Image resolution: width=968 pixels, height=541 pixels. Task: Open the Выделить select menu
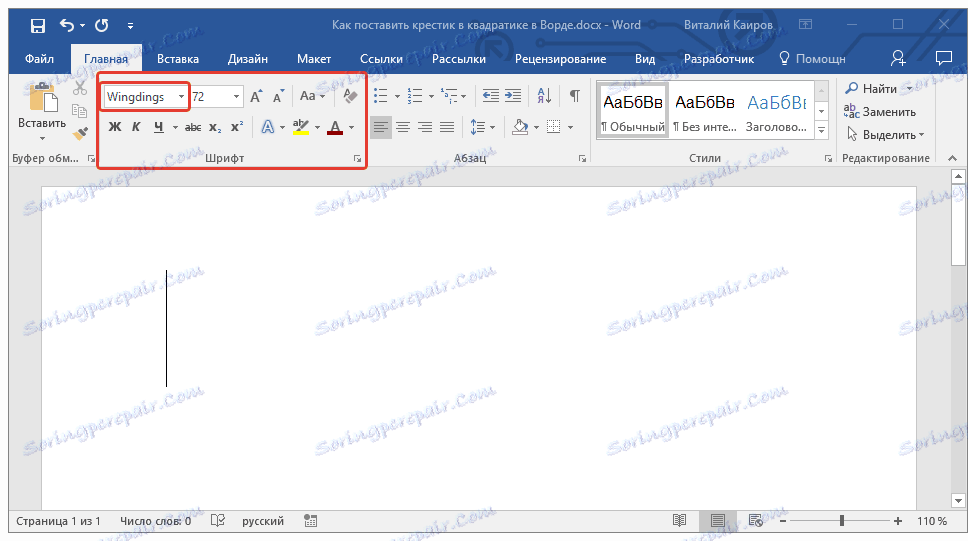click(x=885, y=135)
